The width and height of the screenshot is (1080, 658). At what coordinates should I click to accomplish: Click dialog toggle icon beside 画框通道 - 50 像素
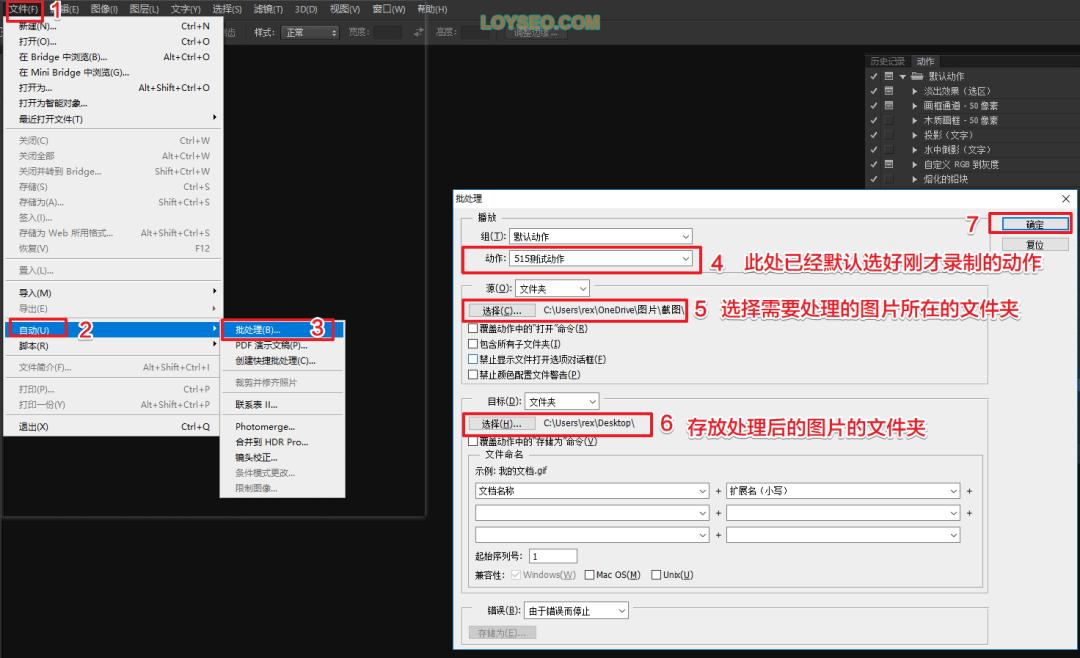(x=888, y=106)
